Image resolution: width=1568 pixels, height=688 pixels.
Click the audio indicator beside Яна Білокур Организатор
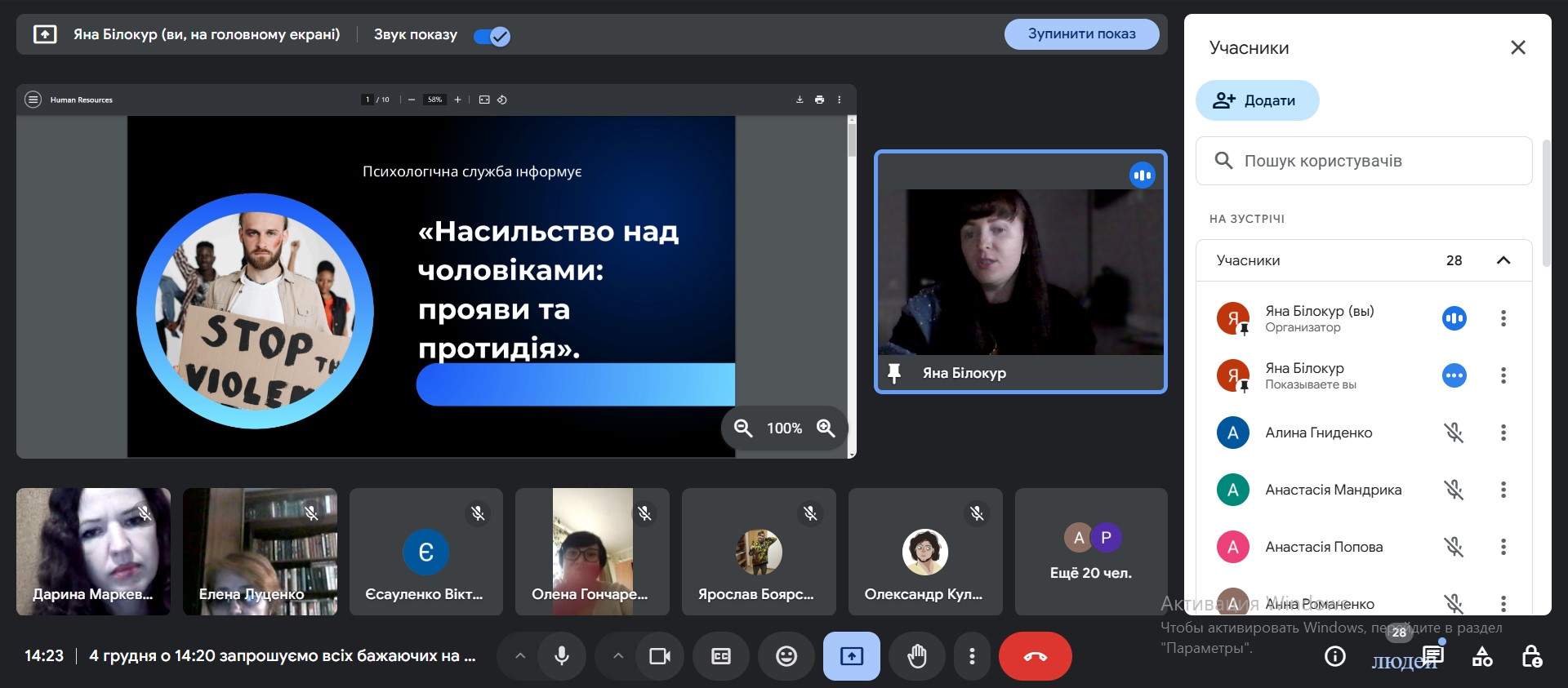tap(1454, 318)
